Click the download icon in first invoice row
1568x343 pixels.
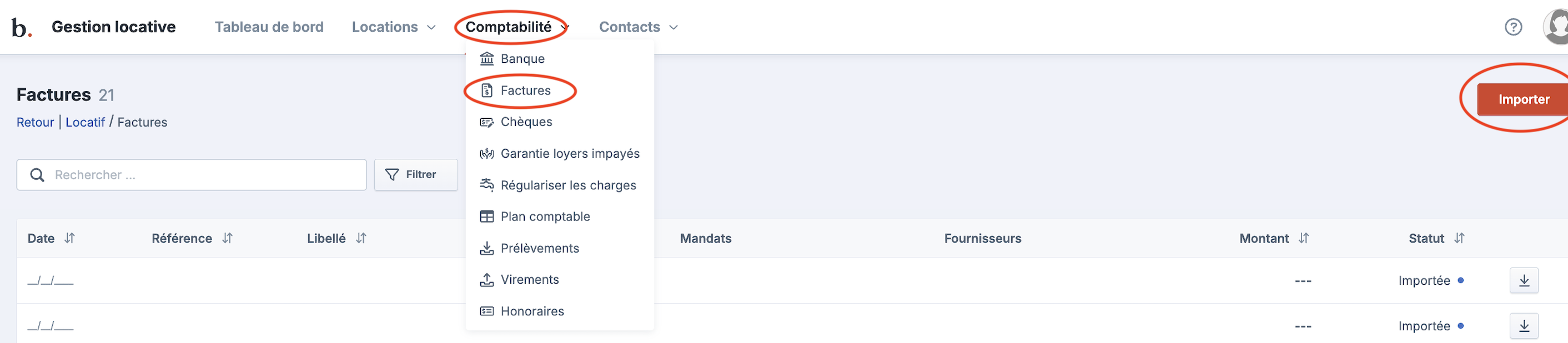(1524, 280)
